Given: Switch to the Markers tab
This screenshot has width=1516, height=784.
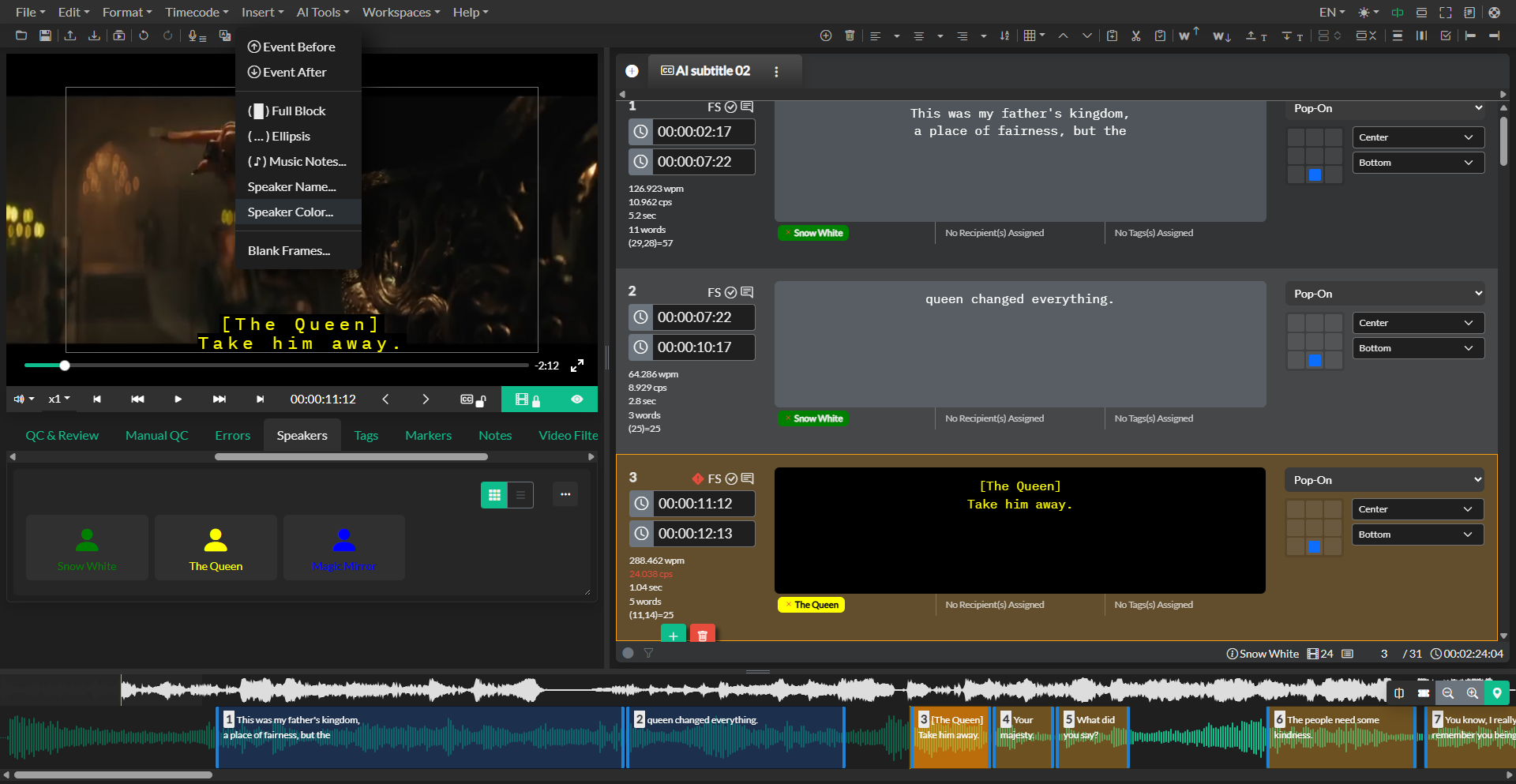Looking at the screenshot, I should tap(428, 436).
